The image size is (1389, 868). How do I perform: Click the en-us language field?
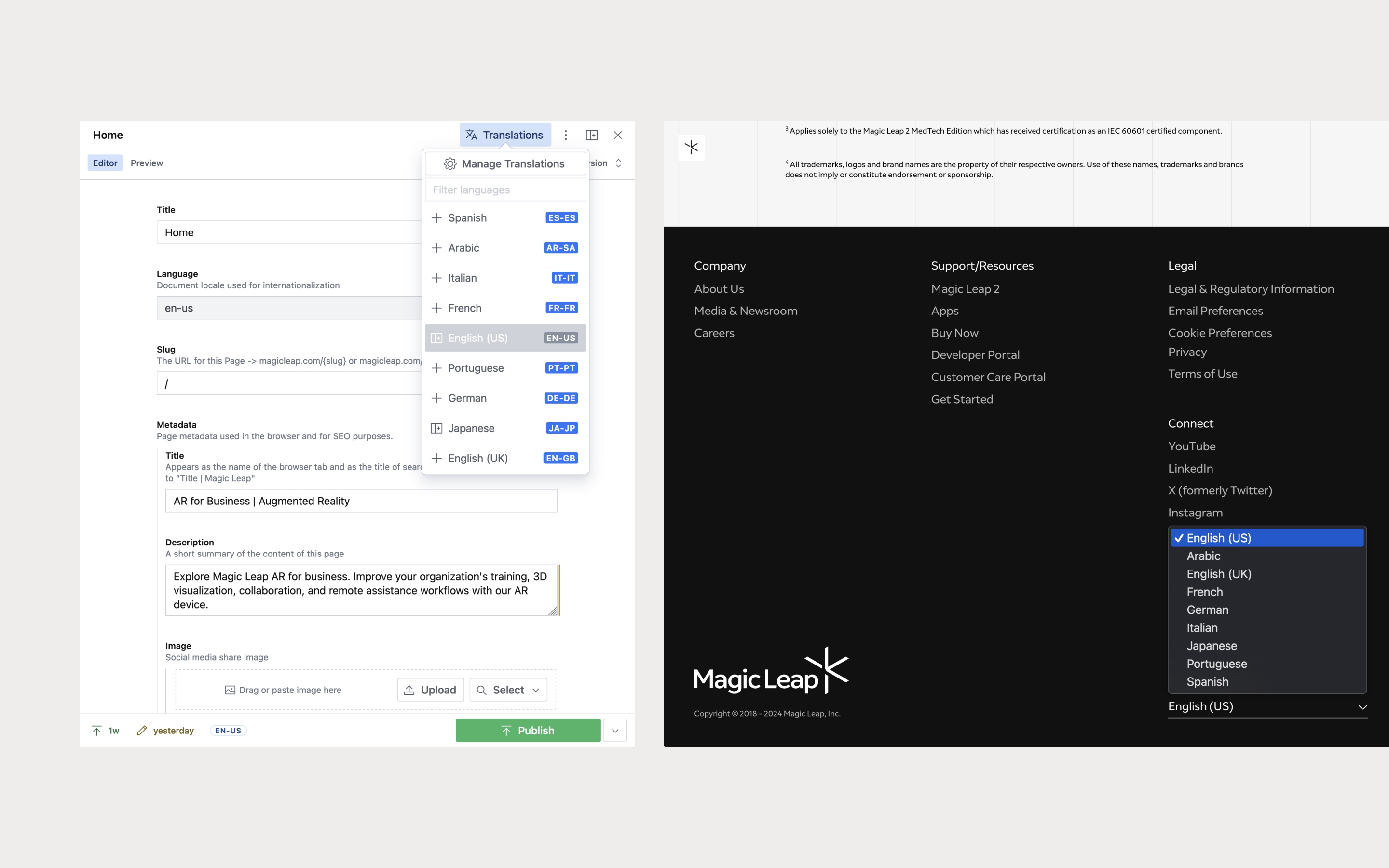click(x=290, y=308)
